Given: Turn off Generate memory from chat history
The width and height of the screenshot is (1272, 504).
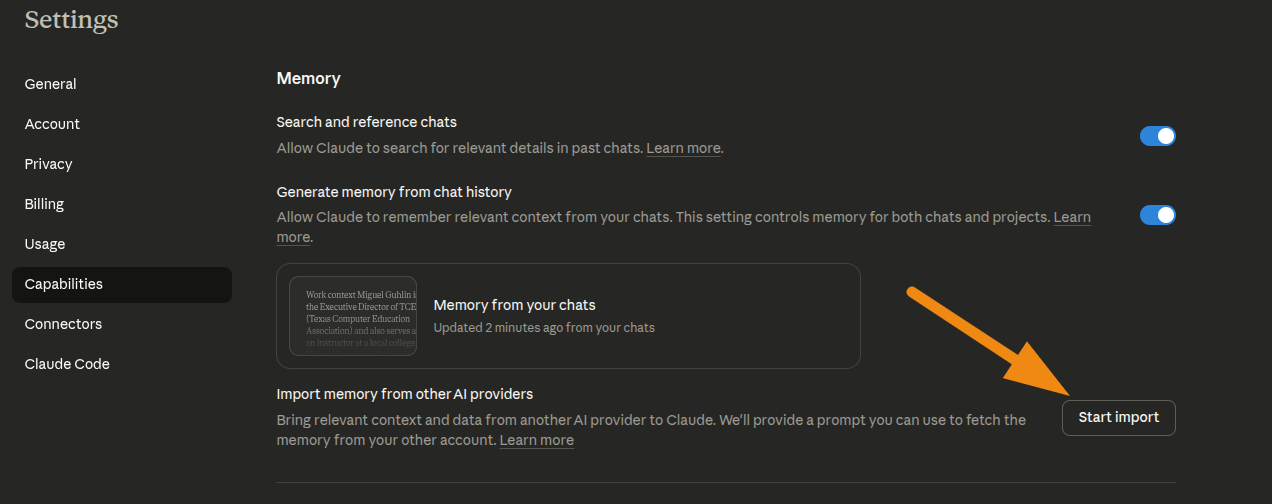Looking at the screenshot, I should pyautogui.click(x=1157, y=215).
